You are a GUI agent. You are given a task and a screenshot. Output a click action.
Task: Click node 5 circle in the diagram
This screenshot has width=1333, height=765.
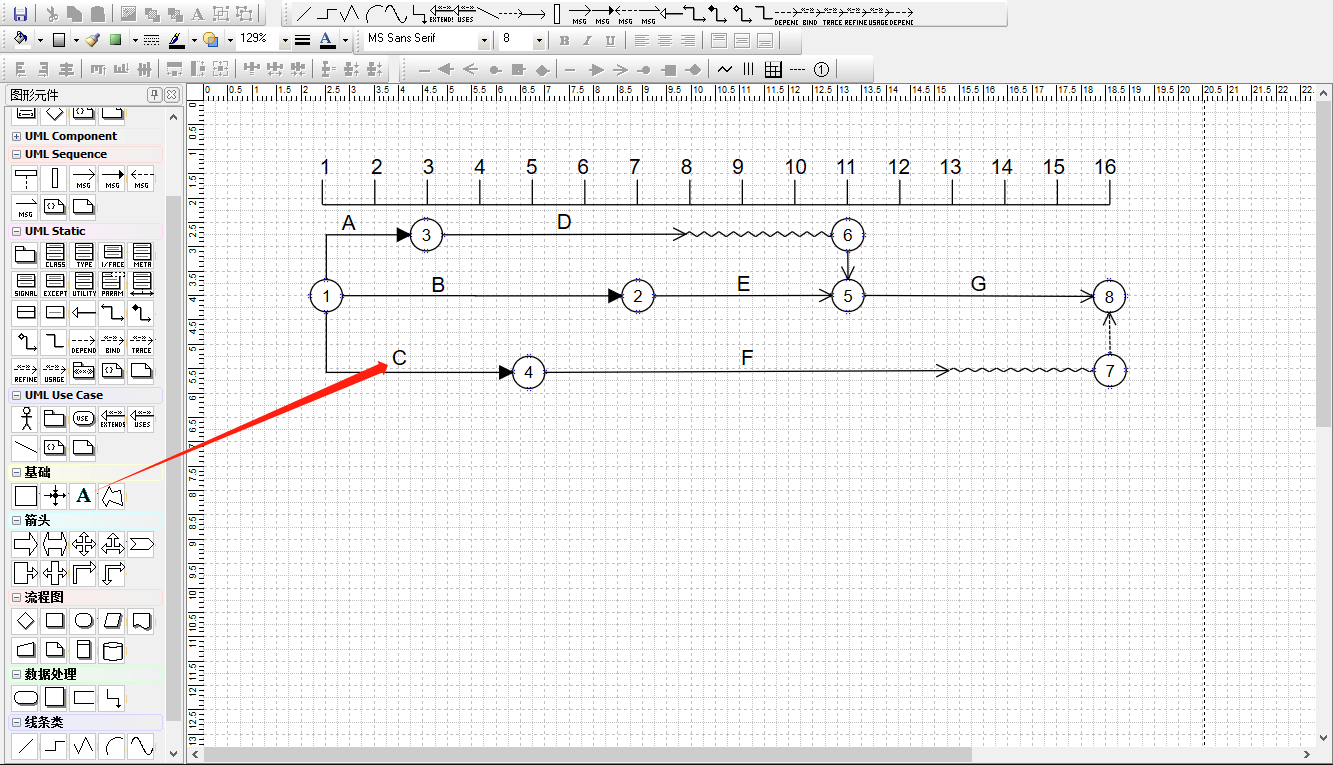(x=847, y=296)
